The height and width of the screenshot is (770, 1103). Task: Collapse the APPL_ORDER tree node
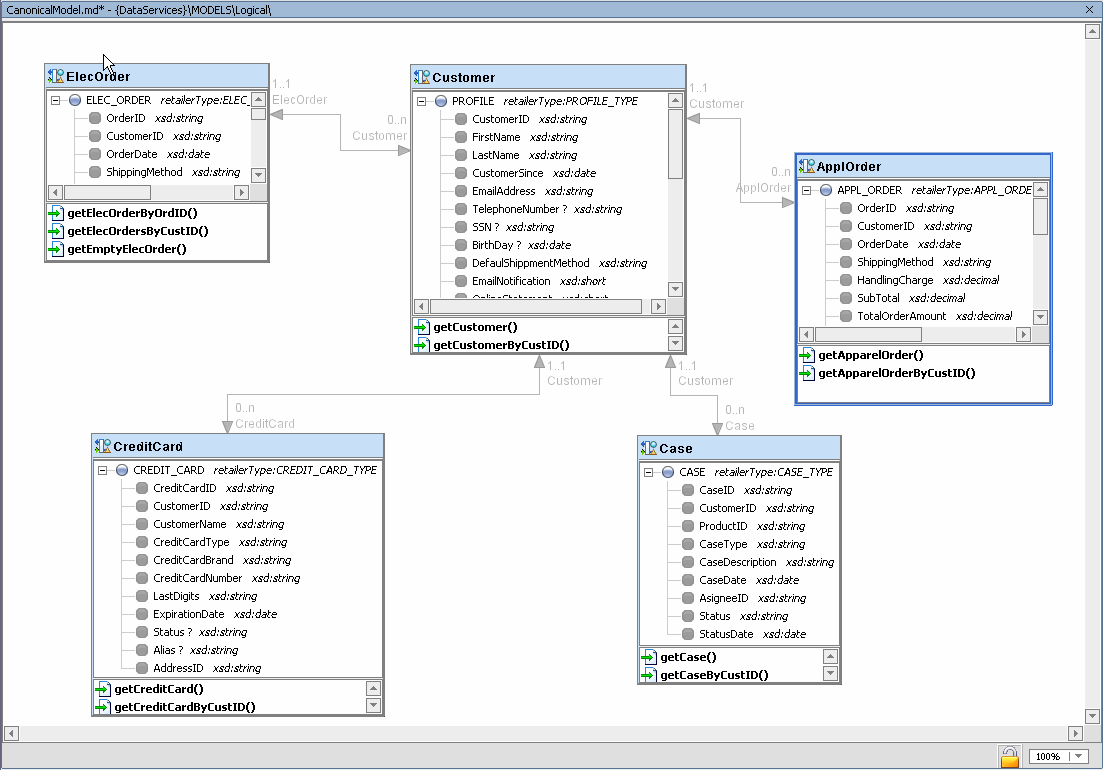tap(808, 190)
